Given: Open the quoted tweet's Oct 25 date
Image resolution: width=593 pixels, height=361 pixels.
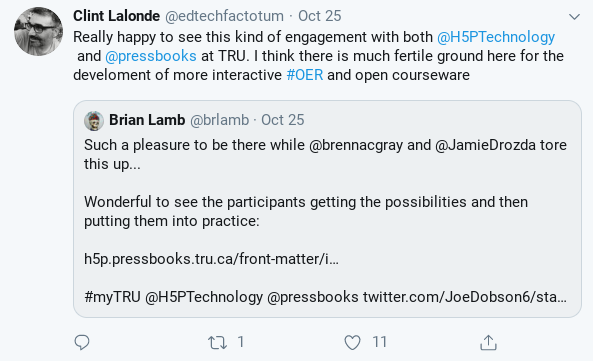Looking at the screenshot, I should coord(283,120).
